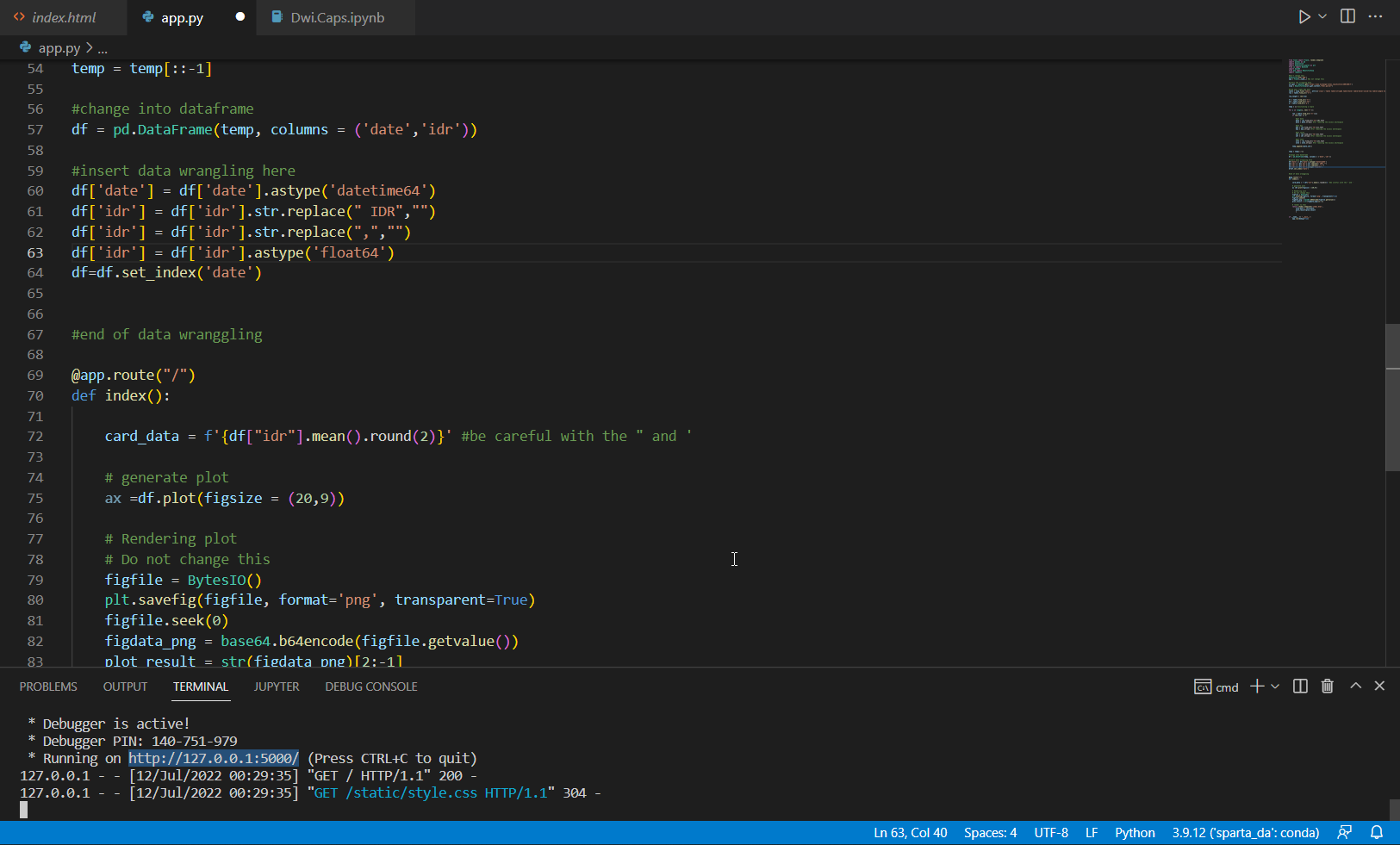Viewport: 1400px width, 845px height.
Task: Click the cmd terminal shell icon
Action: pyautogui.click(x=1203, y=687)
